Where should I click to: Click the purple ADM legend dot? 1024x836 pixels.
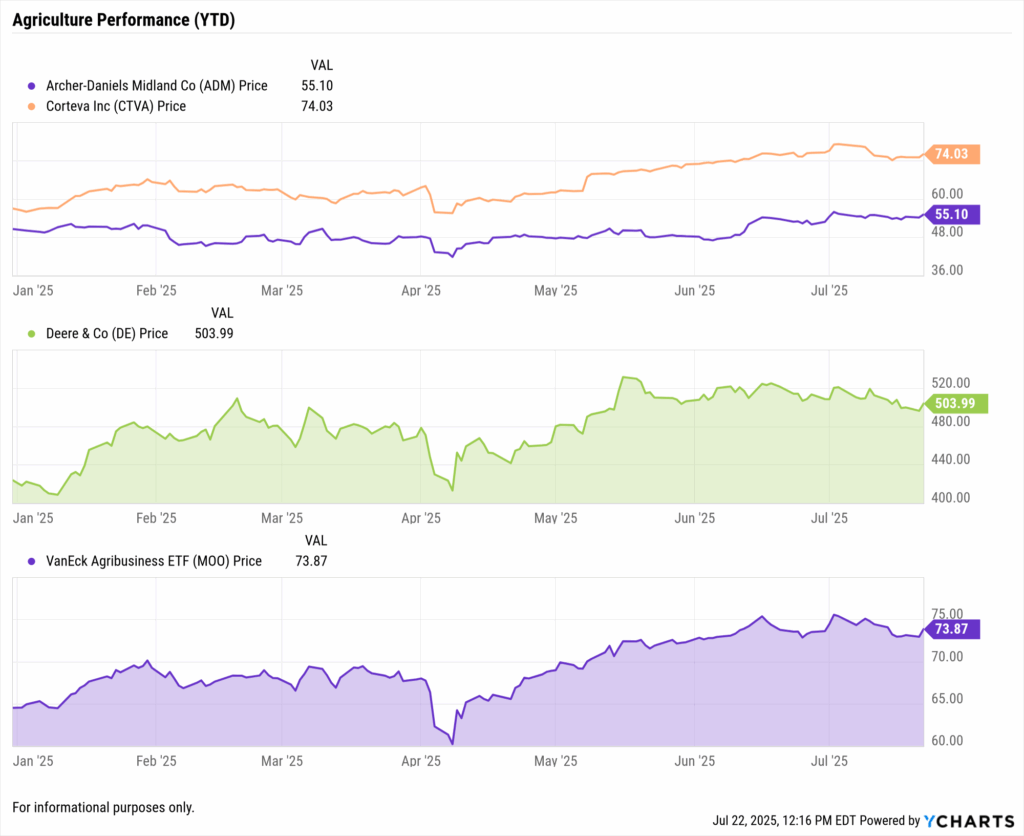(x=31, y=86)
